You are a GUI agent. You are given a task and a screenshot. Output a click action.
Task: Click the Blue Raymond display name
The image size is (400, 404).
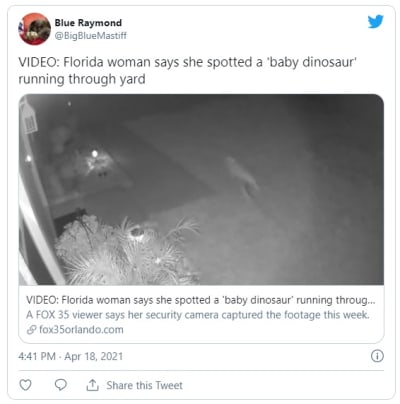88,23
